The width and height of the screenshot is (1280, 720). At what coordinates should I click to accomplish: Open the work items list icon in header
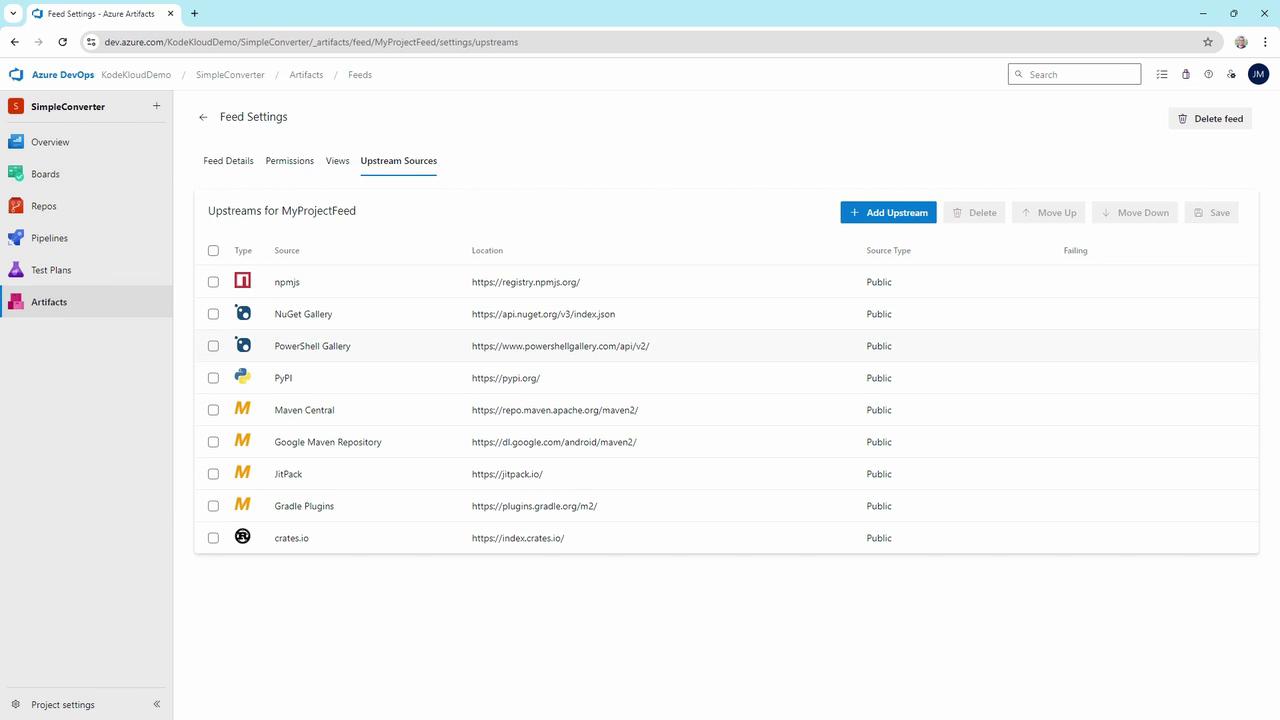(1162, 74)
